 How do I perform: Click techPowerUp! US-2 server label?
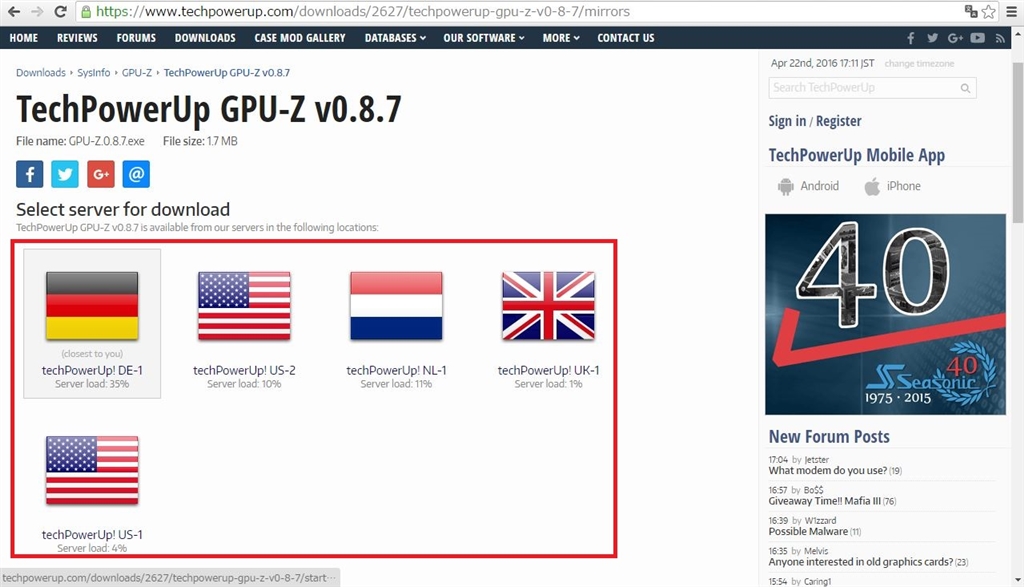pos(244,370)
